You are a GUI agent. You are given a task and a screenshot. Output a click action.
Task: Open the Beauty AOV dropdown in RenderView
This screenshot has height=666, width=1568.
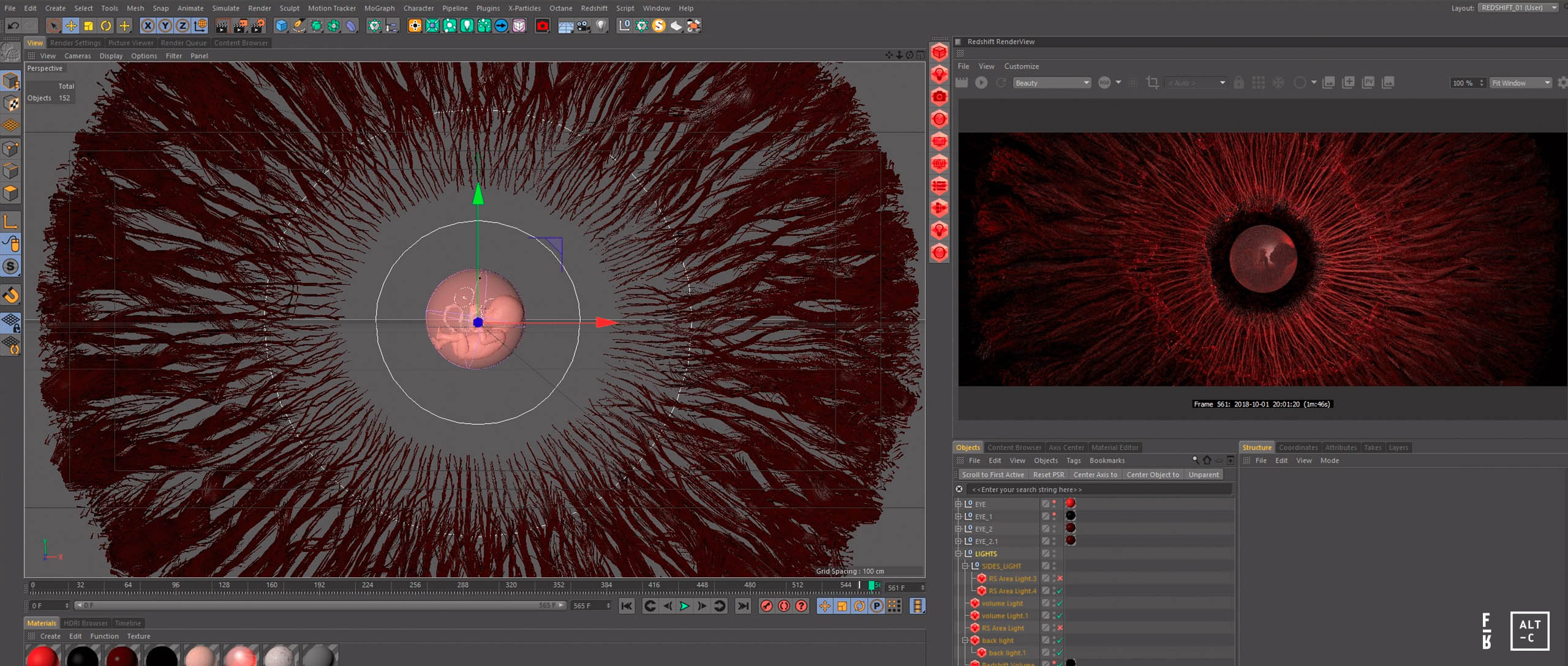click(x=1052, y=83)
